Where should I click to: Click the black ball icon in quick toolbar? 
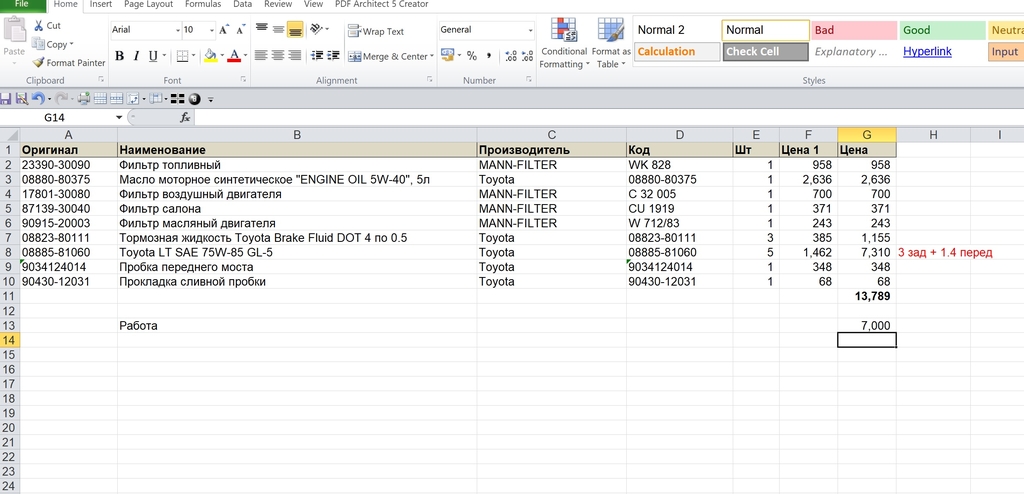click(x=194, y=99)
